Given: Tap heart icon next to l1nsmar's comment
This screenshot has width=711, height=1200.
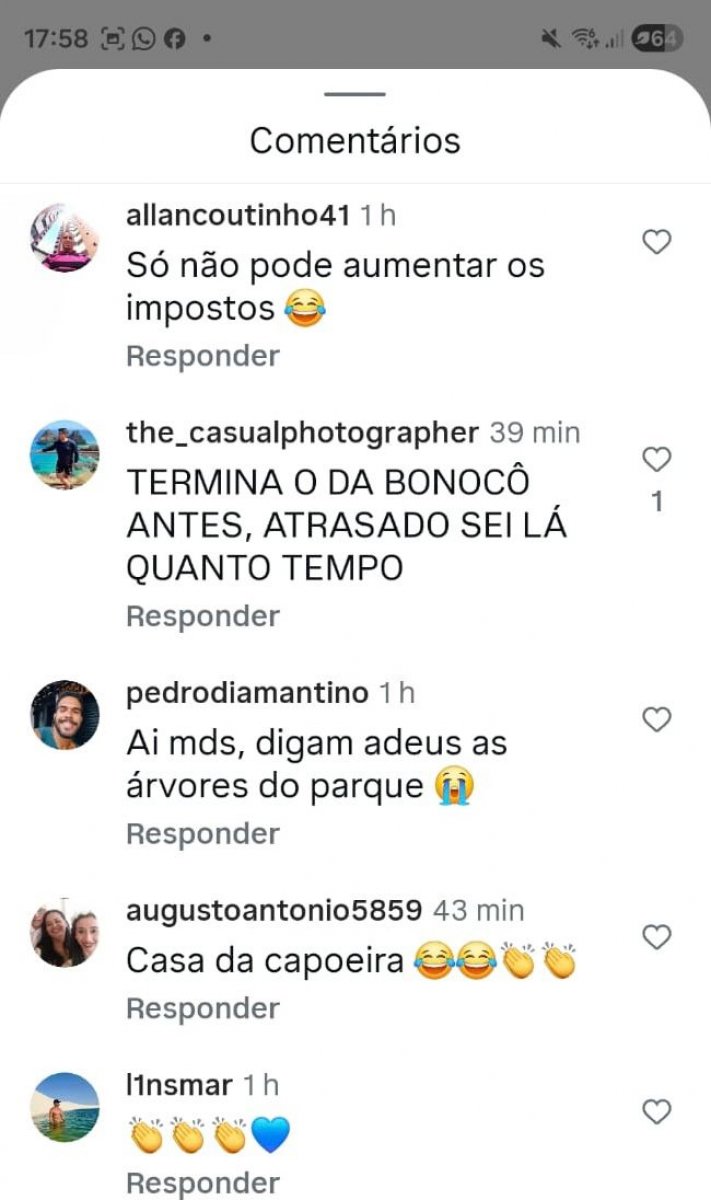Looking at the screenshot, I should click(x=656, y=1111).
